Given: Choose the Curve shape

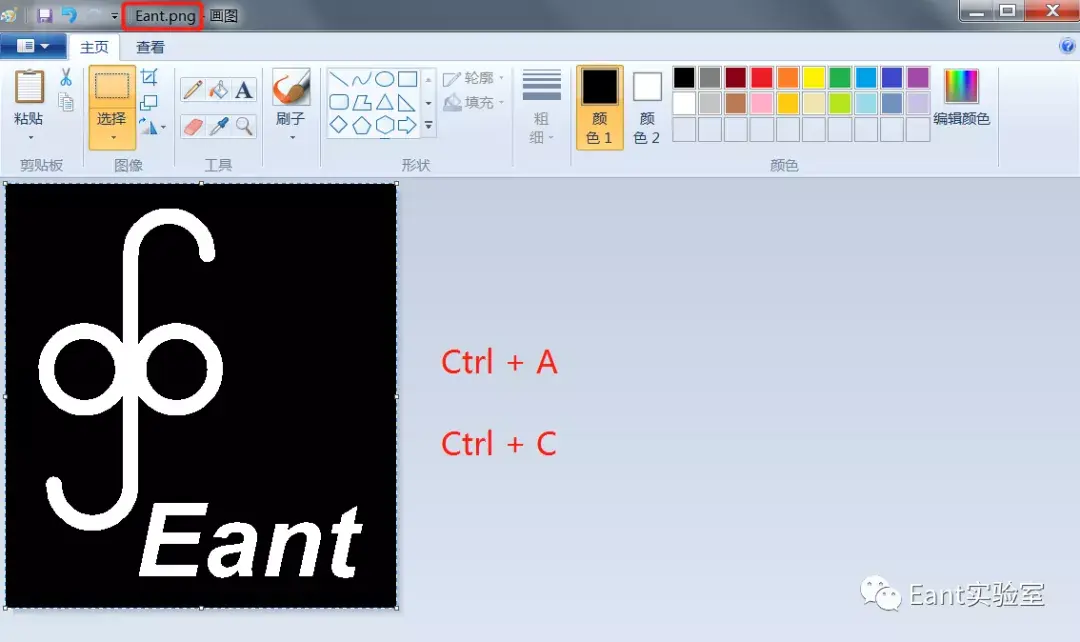Looking at the screenshot, I should pos(362,79).
